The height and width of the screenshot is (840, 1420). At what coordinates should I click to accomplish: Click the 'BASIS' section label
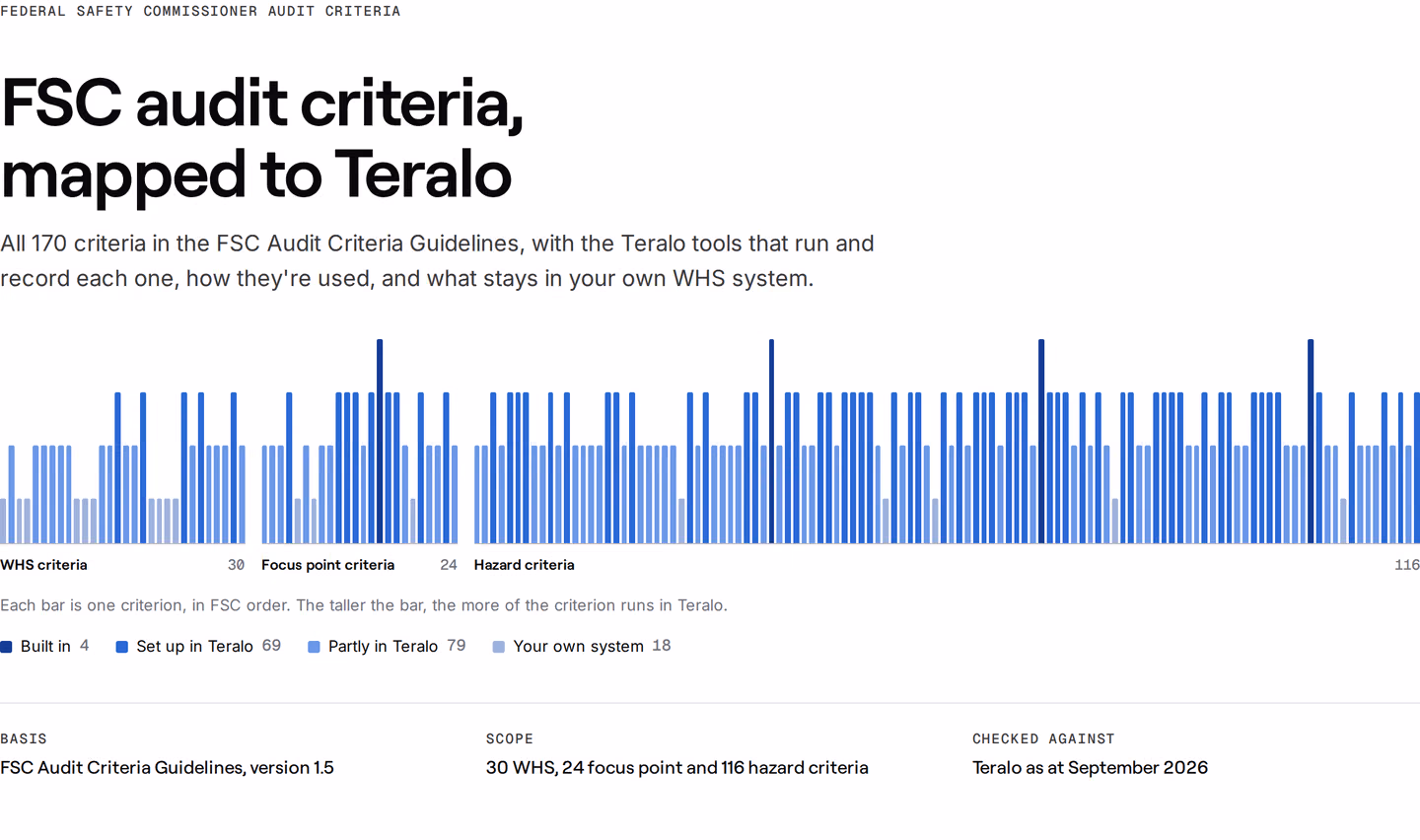pyautogui.click(x=24, y=738)
